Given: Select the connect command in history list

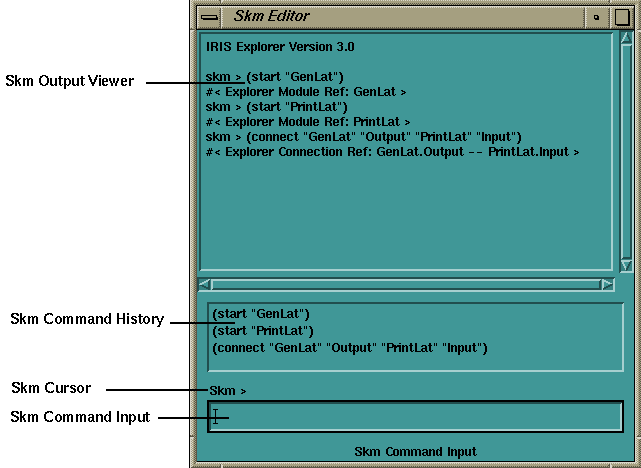Looking at the screenshot, I should (x=349, y=348).
